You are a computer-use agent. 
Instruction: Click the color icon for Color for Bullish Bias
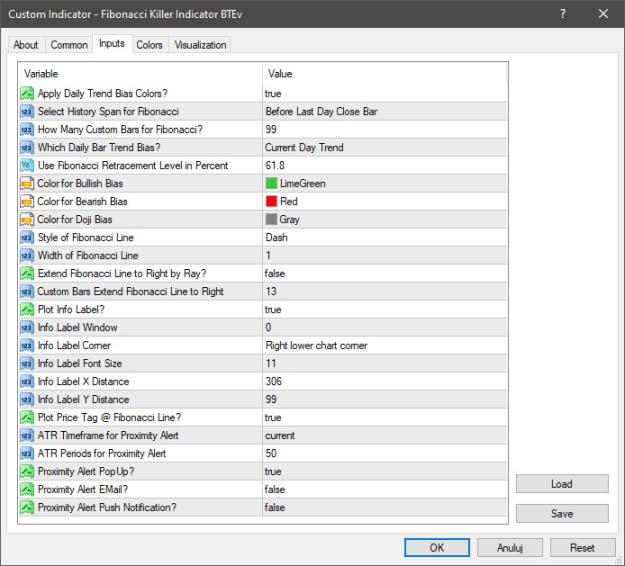coord(27,183)
